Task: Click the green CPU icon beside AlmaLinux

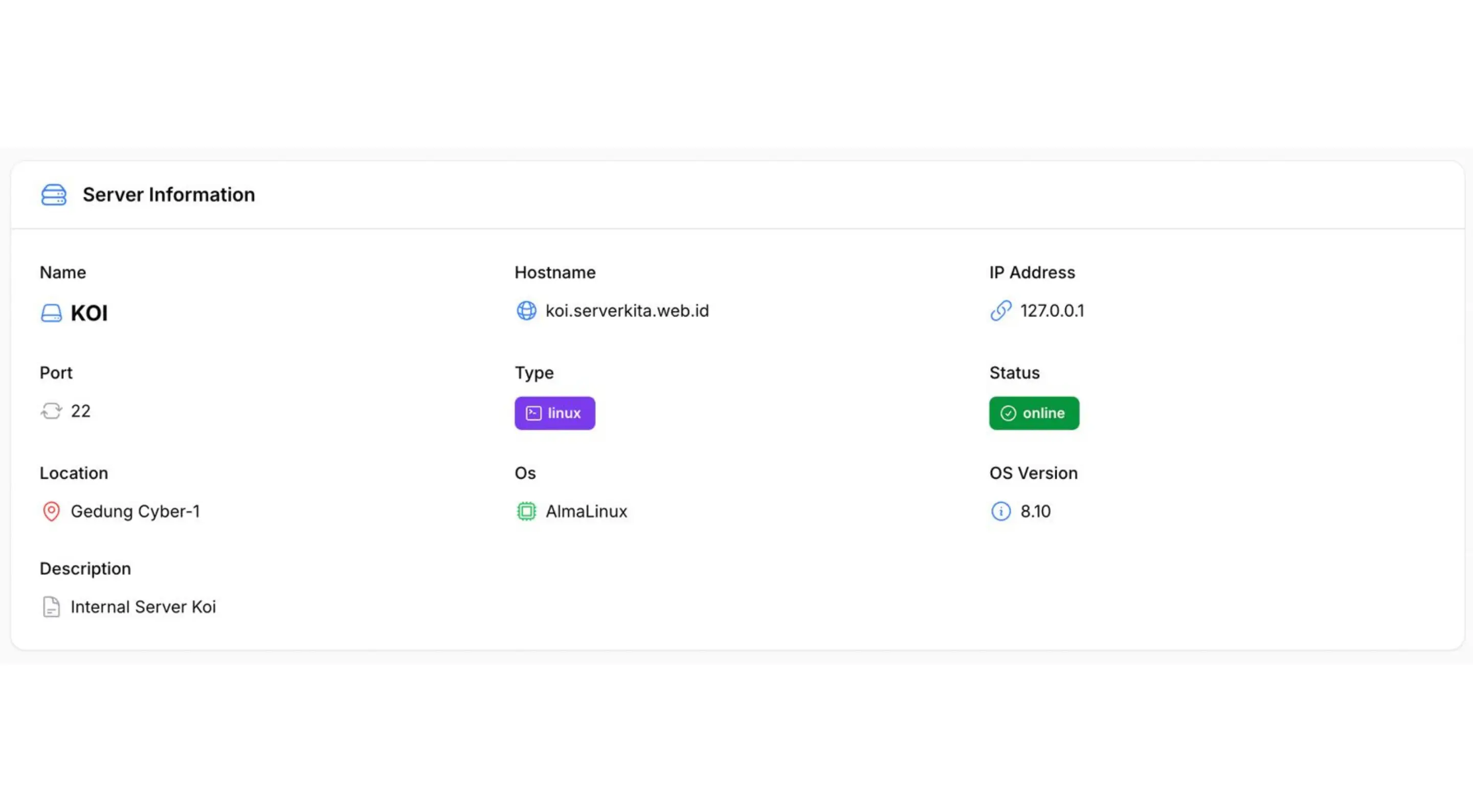Action: [526, 511]
